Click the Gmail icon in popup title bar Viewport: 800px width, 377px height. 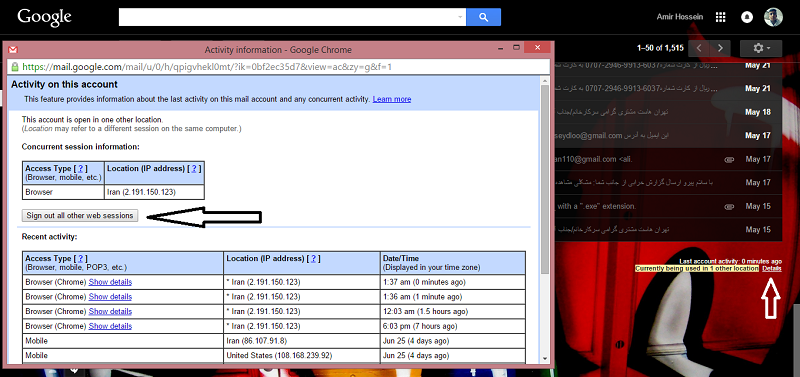click(x=13, y=49)
